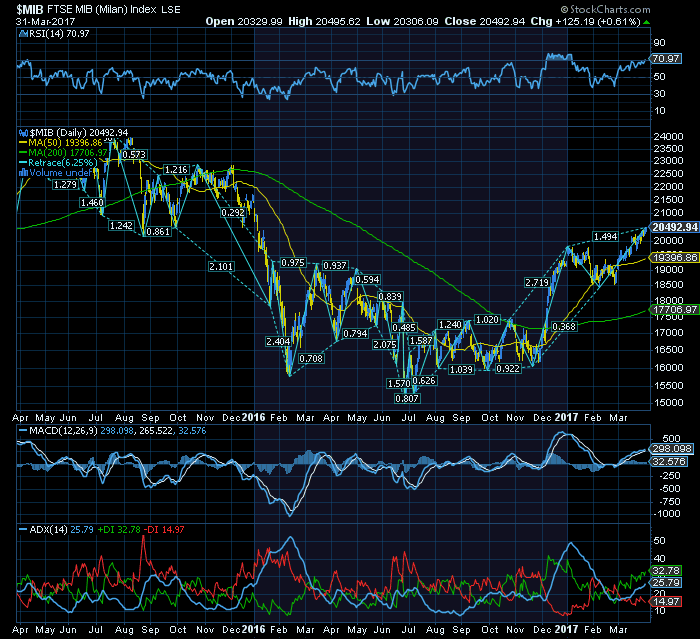This screenshot has height=639, width=700.
Task: Click the date 31-Mar-2017
Action: pyautogui.click(x=46, y=21)
